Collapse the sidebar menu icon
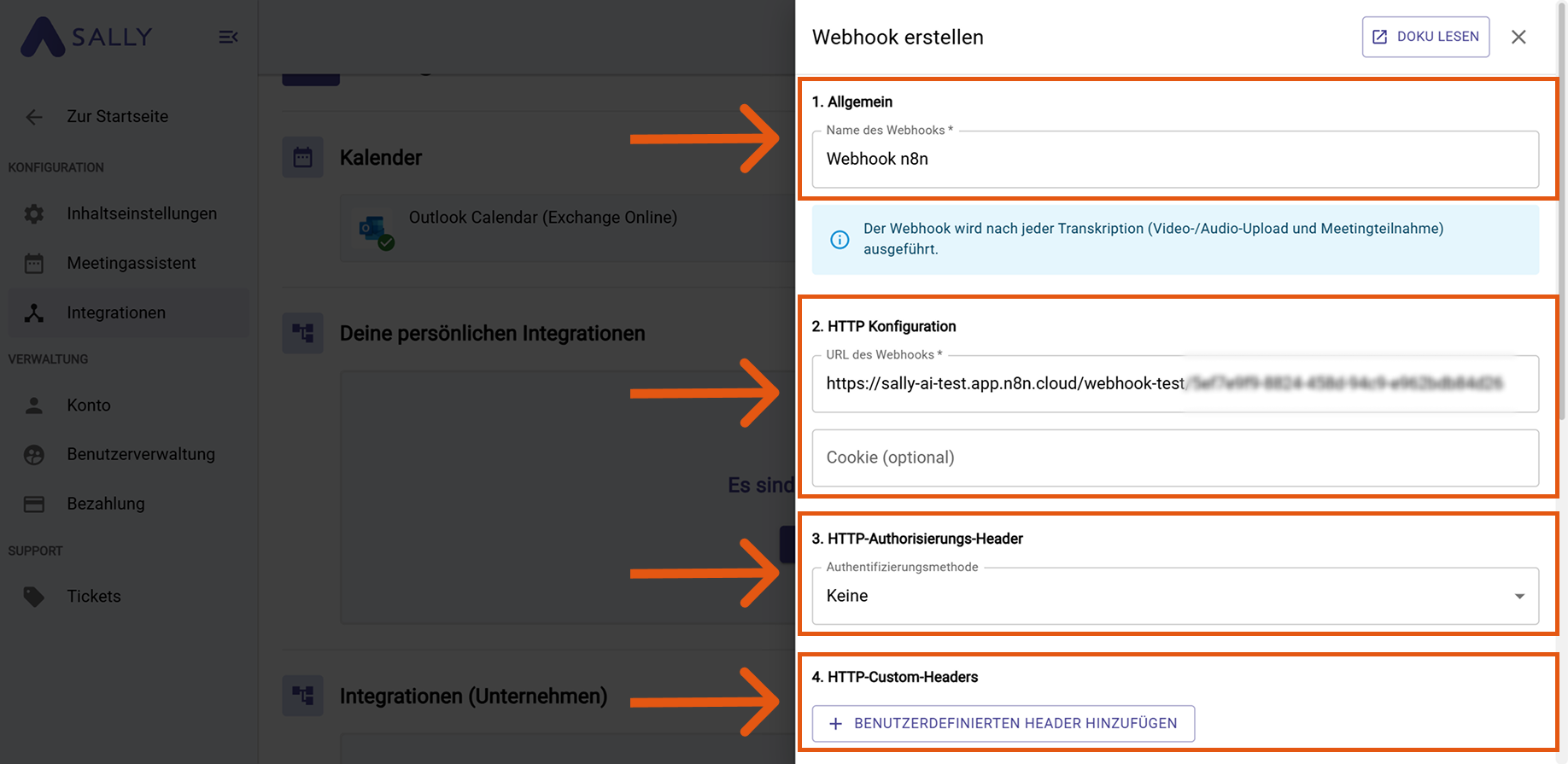 (228, 37)
